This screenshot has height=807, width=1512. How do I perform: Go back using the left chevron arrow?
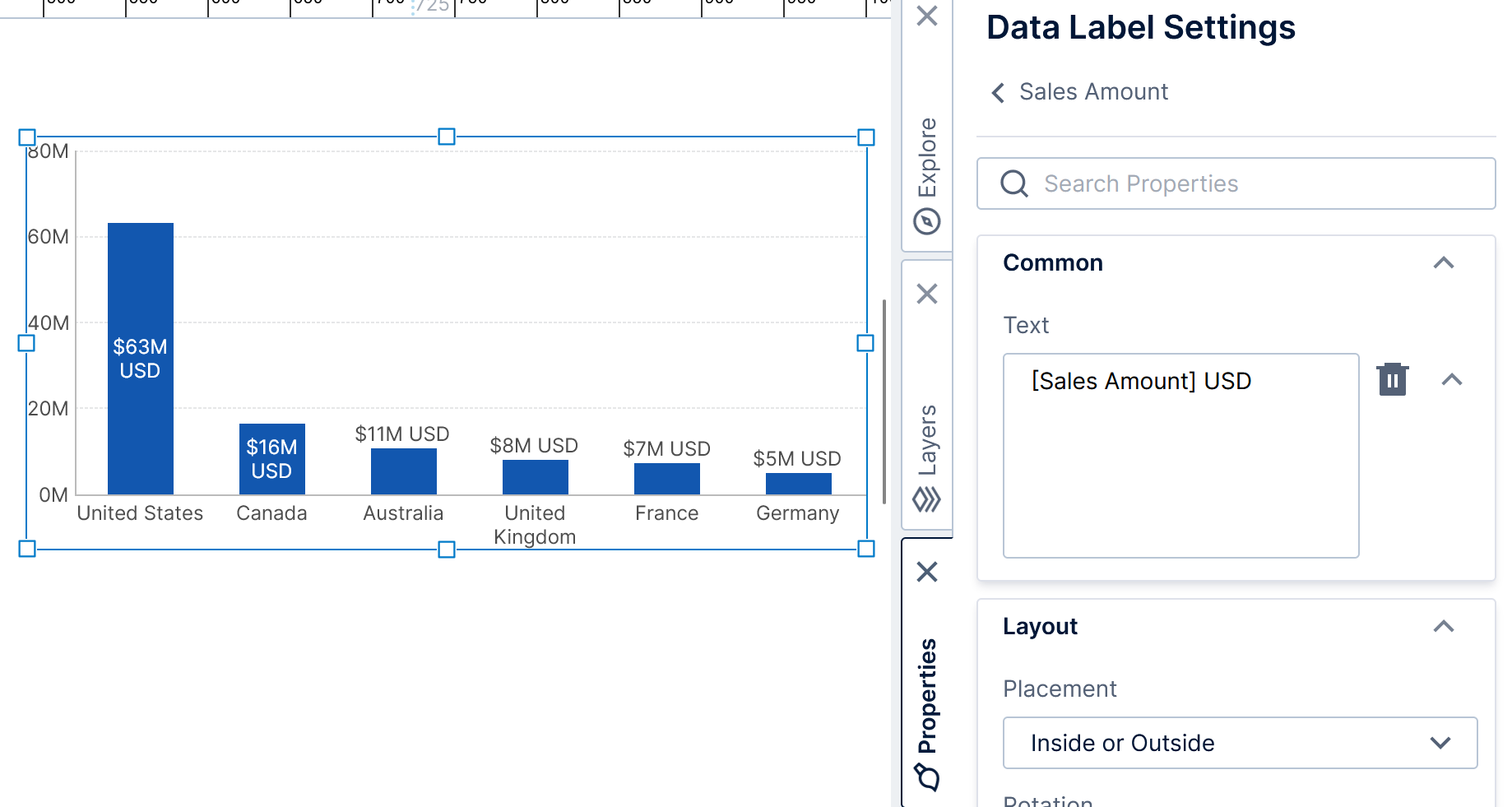point(998,92)
